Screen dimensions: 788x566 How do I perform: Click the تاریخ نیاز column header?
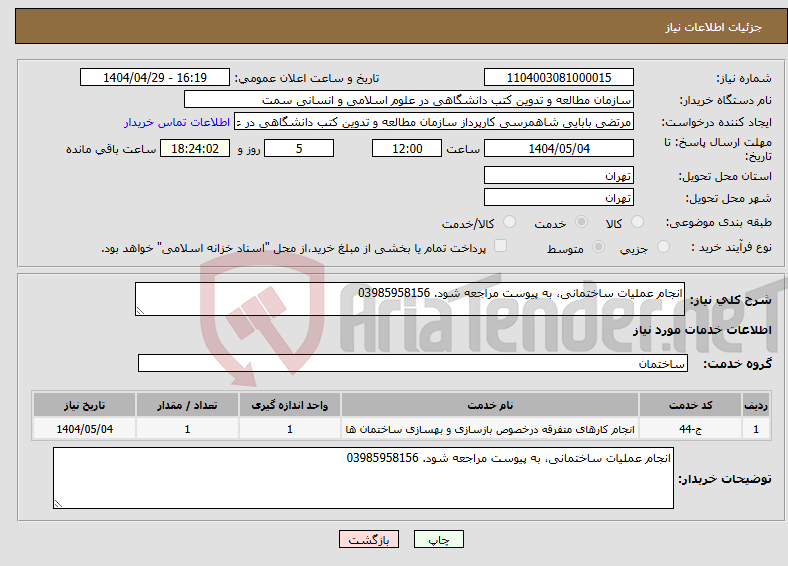click(x=84, y=405)
